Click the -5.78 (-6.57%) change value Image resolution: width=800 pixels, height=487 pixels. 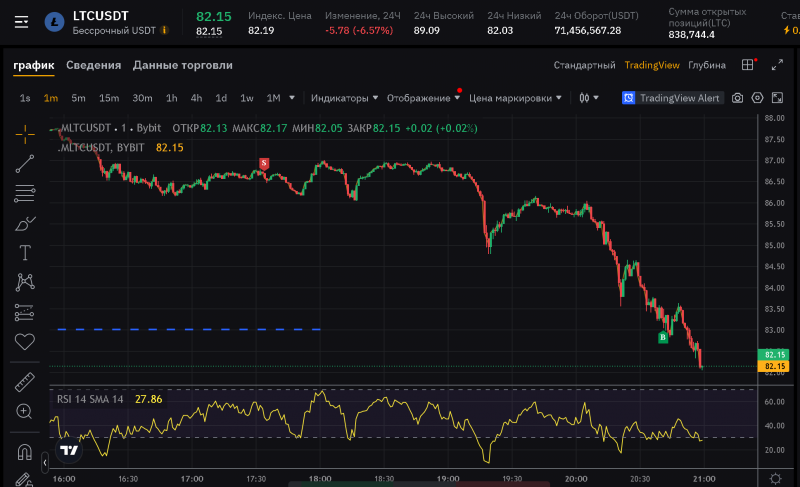(x=359, y=31)
